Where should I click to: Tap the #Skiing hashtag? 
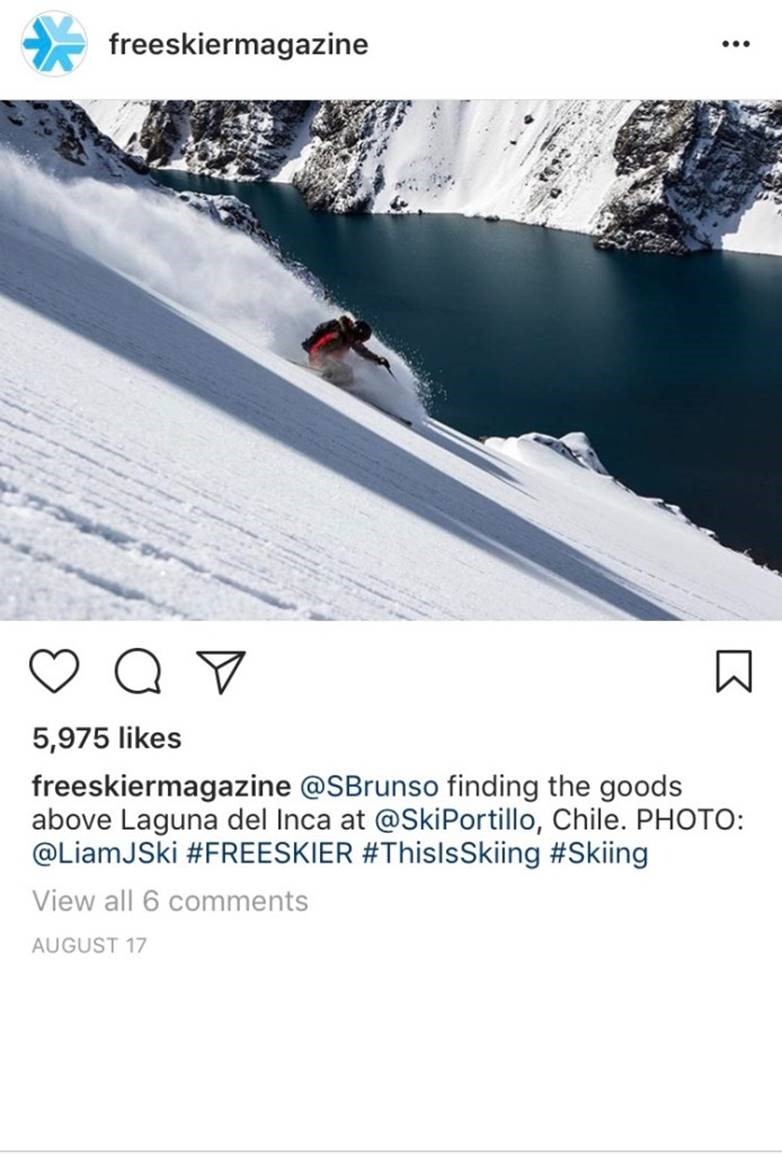pos(599,853)
